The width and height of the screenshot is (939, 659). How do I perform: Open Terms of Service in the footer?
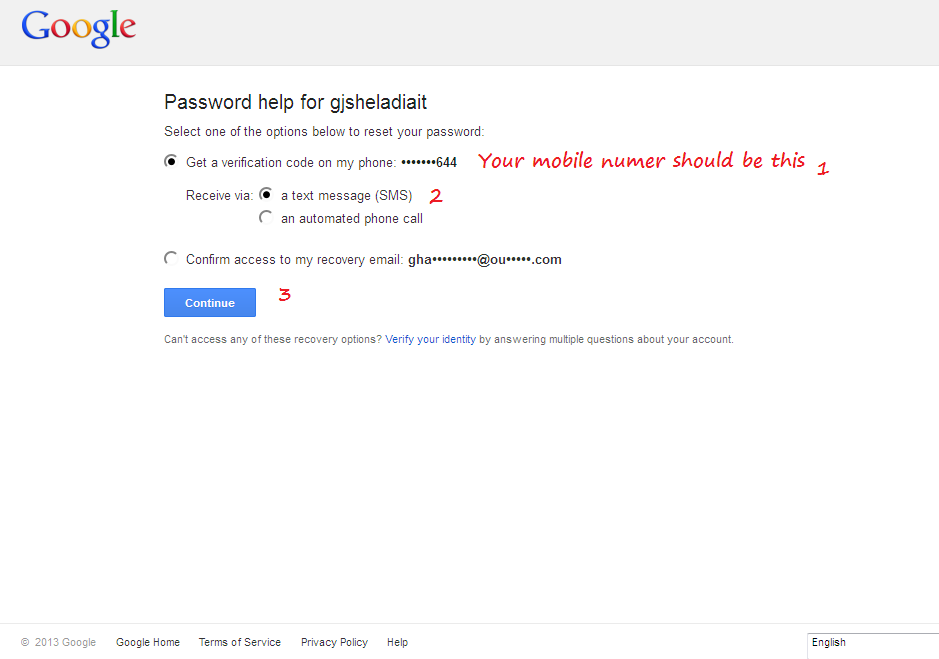[239, 642]
